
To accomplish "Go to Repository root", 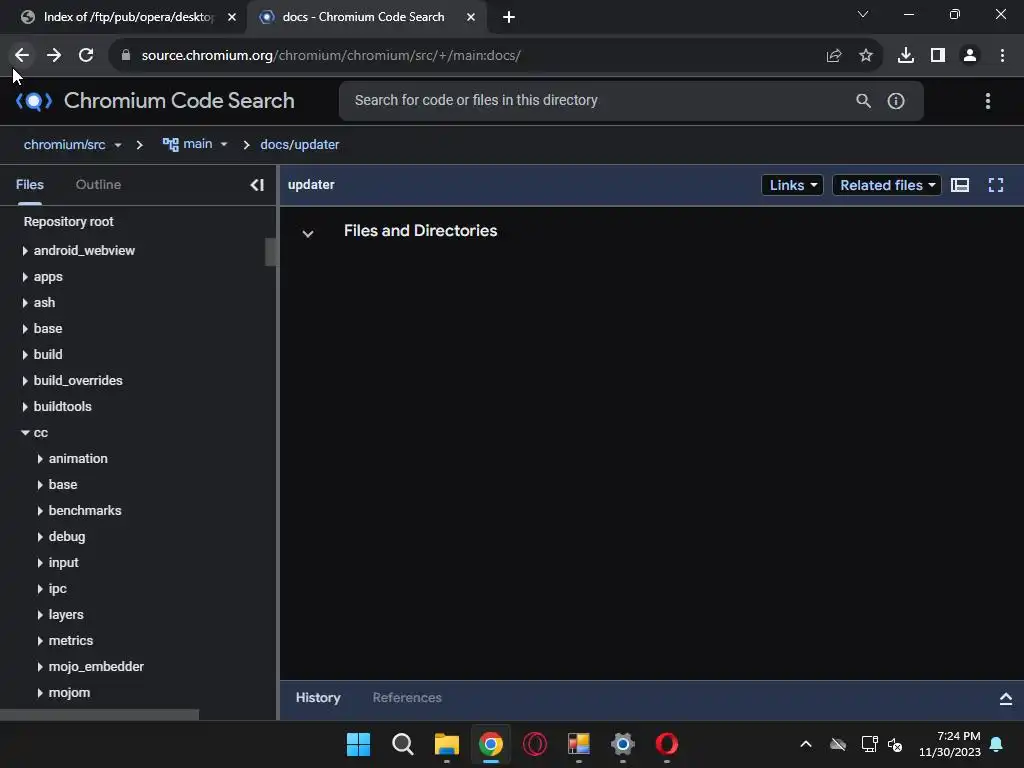I will point(69,222).
